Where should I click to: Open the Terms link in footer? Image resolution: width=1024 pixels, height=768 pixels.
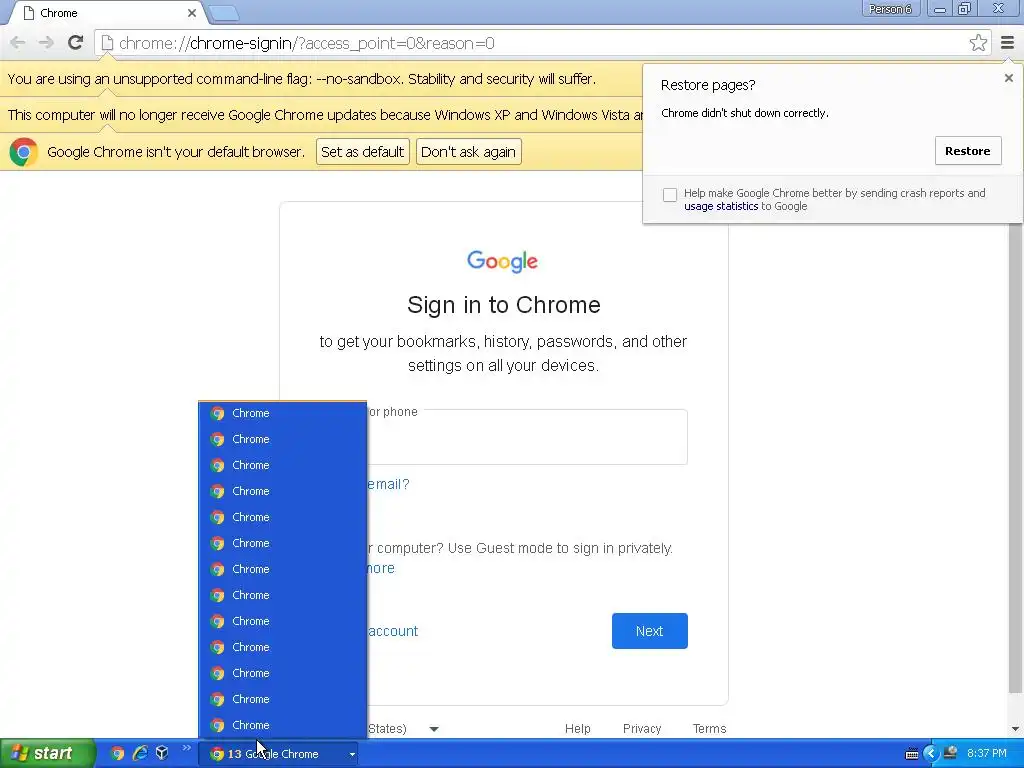coord(709,729)
